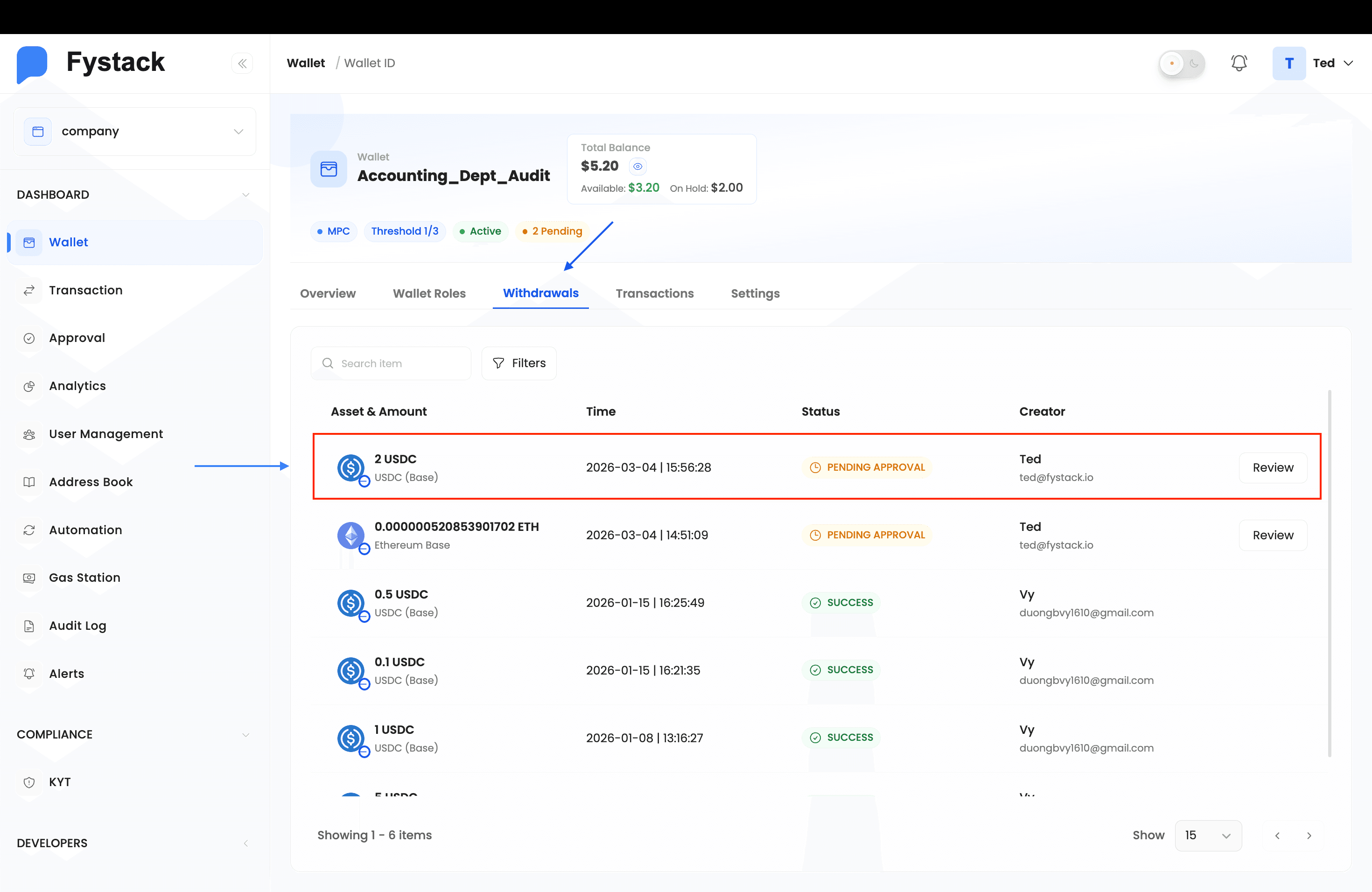
Task: Open the Audit Log
Action: pos(77,625)
